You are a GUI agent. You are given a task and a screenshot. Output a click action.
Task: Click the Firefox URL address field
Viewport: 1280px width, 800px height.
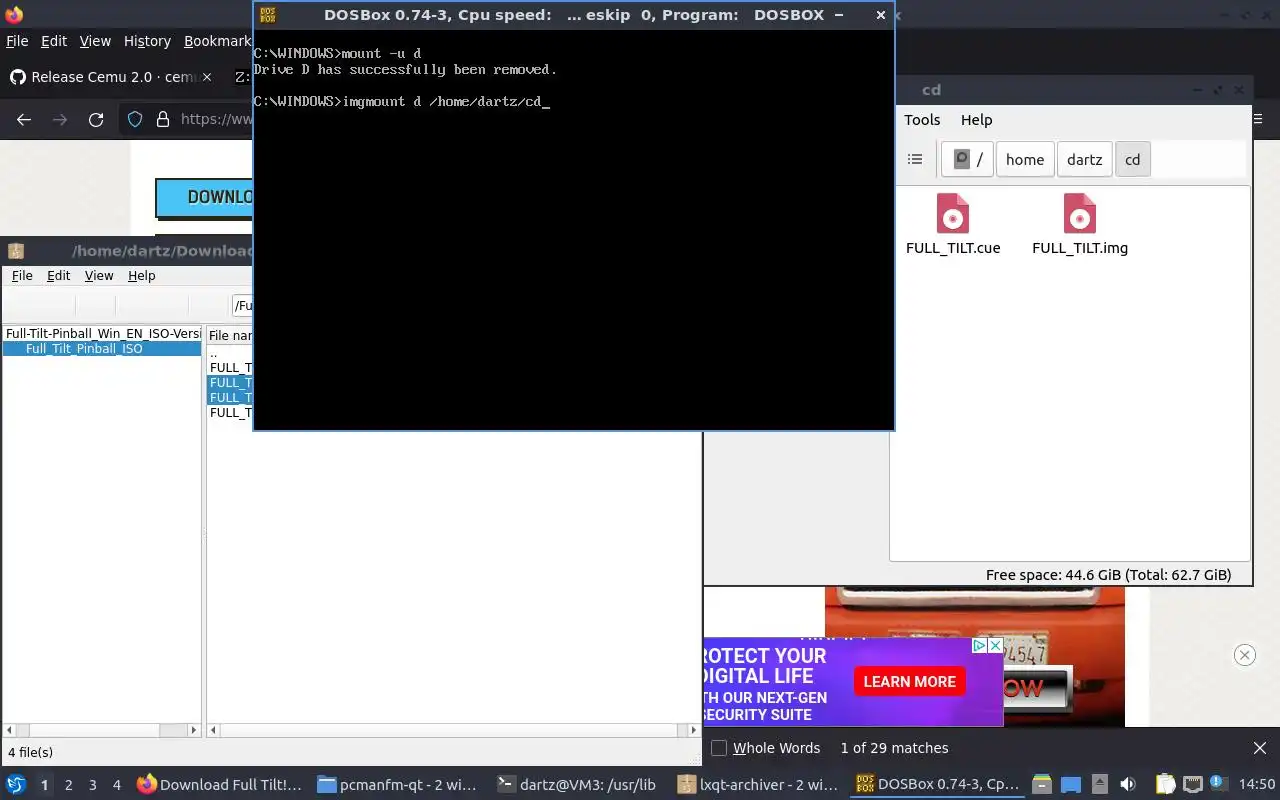tap(216, 120)
